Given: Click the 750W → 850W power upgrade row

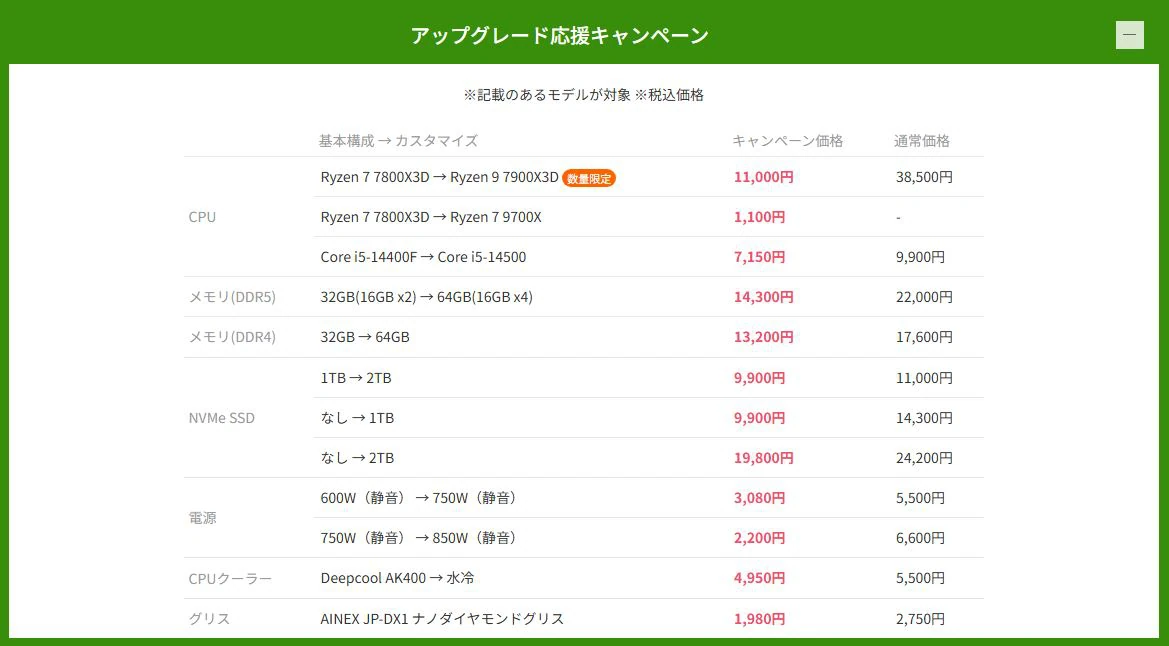Looking at the screenshot, I should point(417,537).
